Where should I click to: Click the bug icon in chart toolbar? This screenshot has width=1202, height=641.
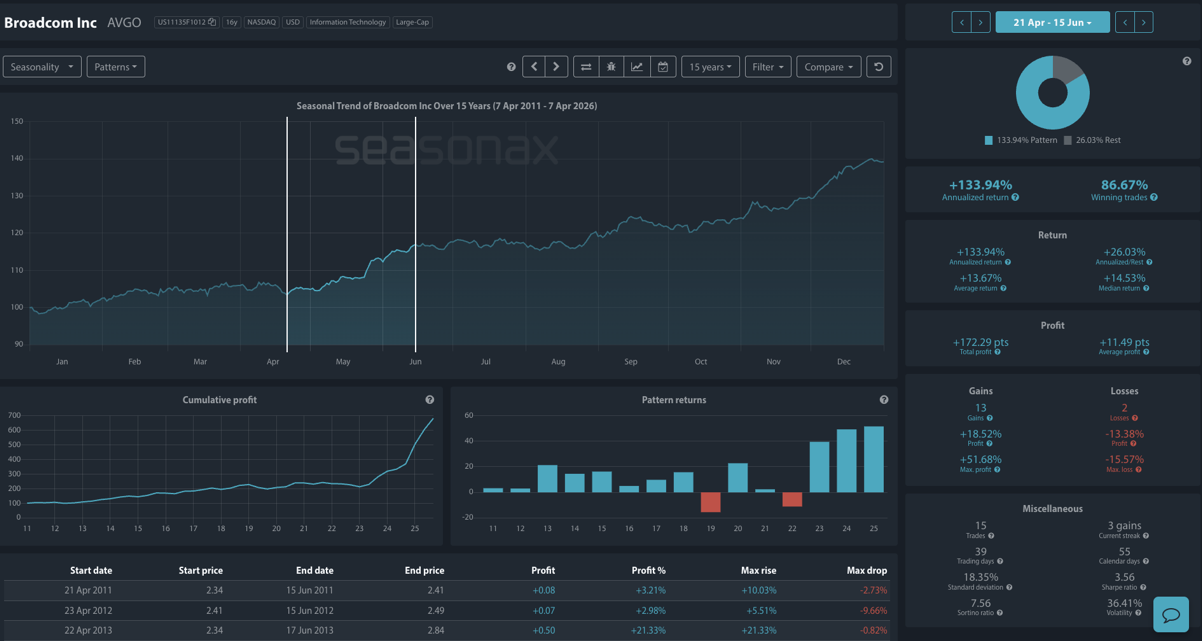611,67
